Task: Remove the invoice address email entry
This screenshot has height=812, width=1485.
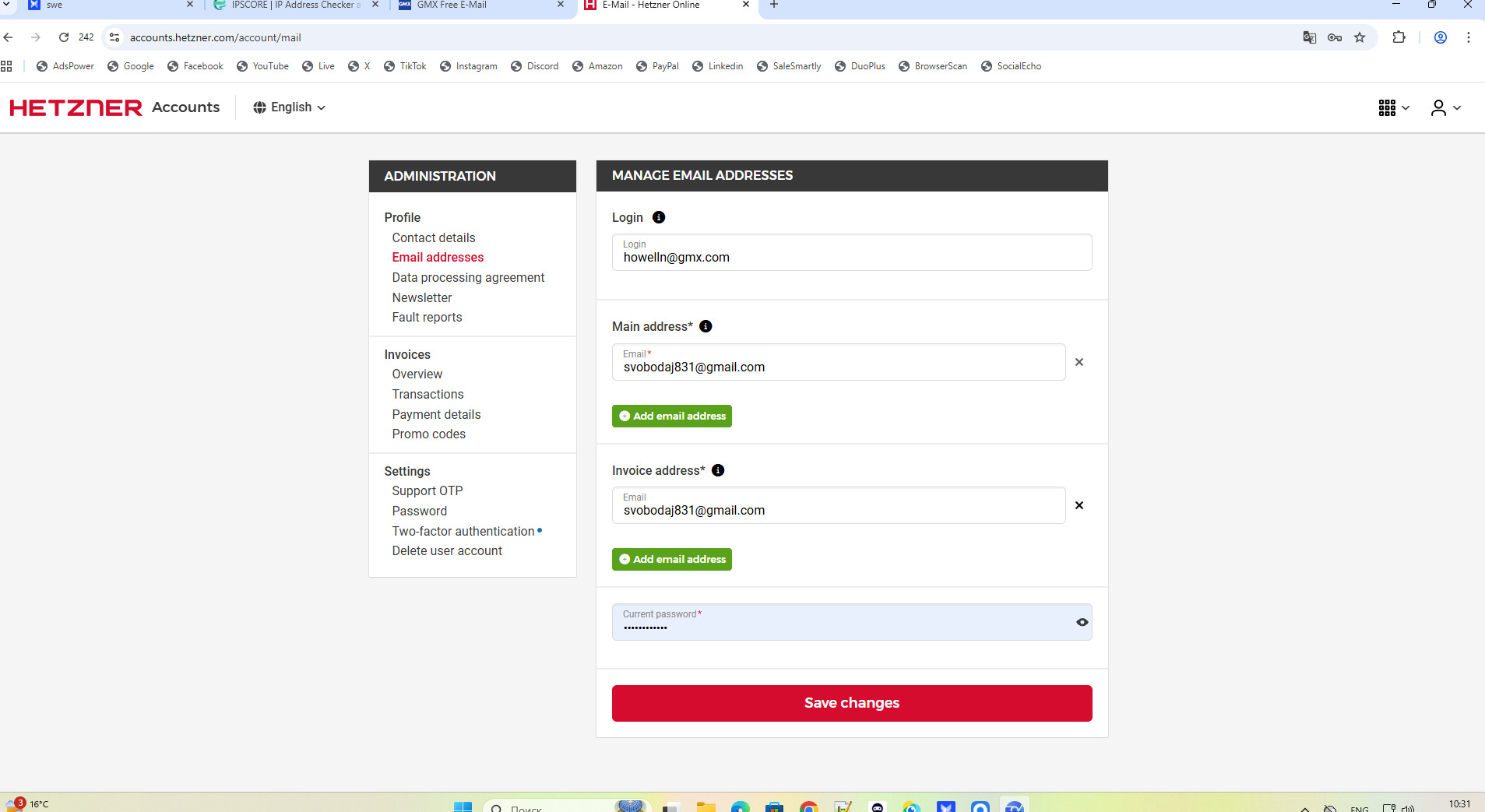Action: [x=1079, y=505]
